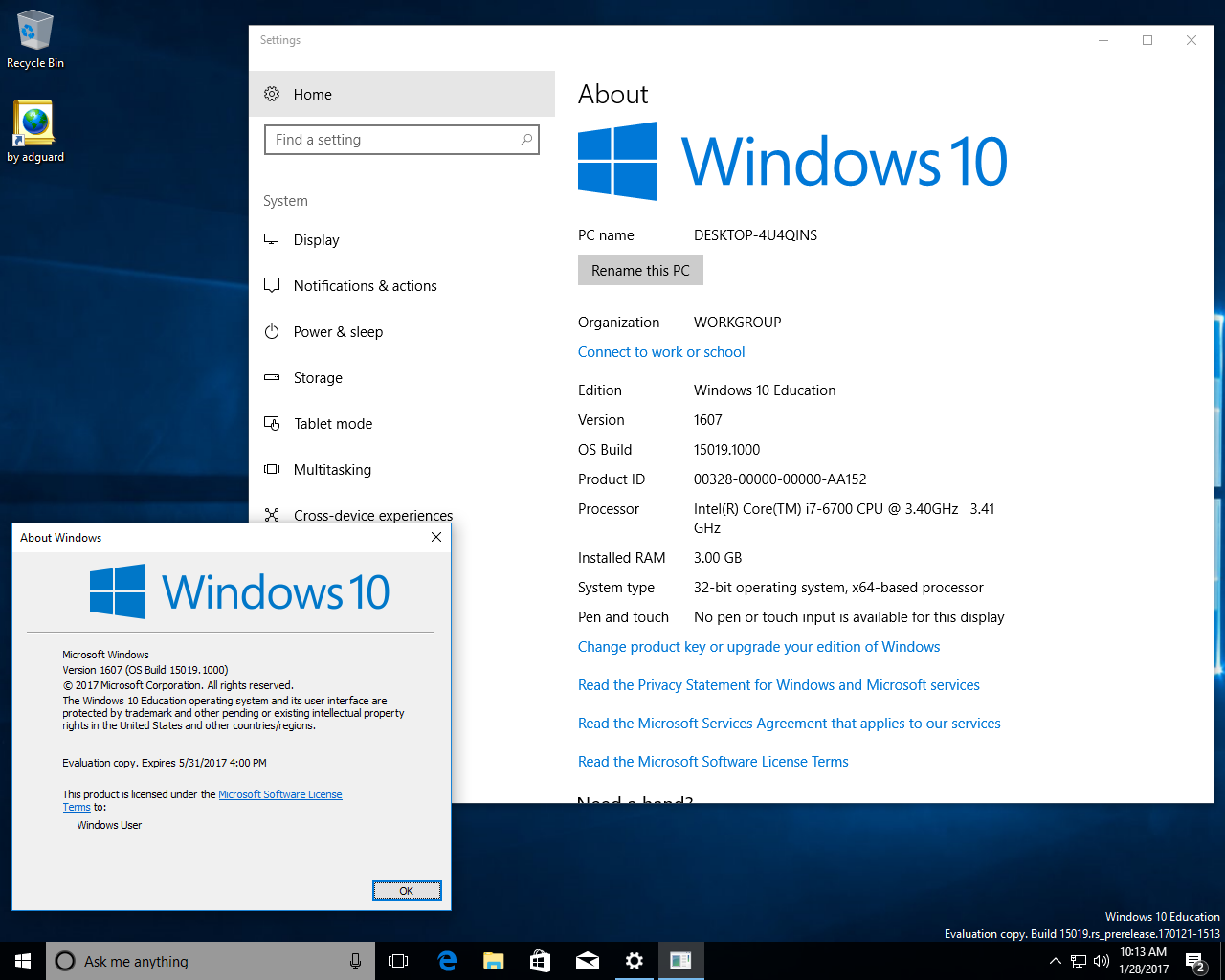The height and width of the screenshot is (980, 1225).
Task: Open the Microsoft Software License Terms link in About Windows
Action: coord(280,794)
